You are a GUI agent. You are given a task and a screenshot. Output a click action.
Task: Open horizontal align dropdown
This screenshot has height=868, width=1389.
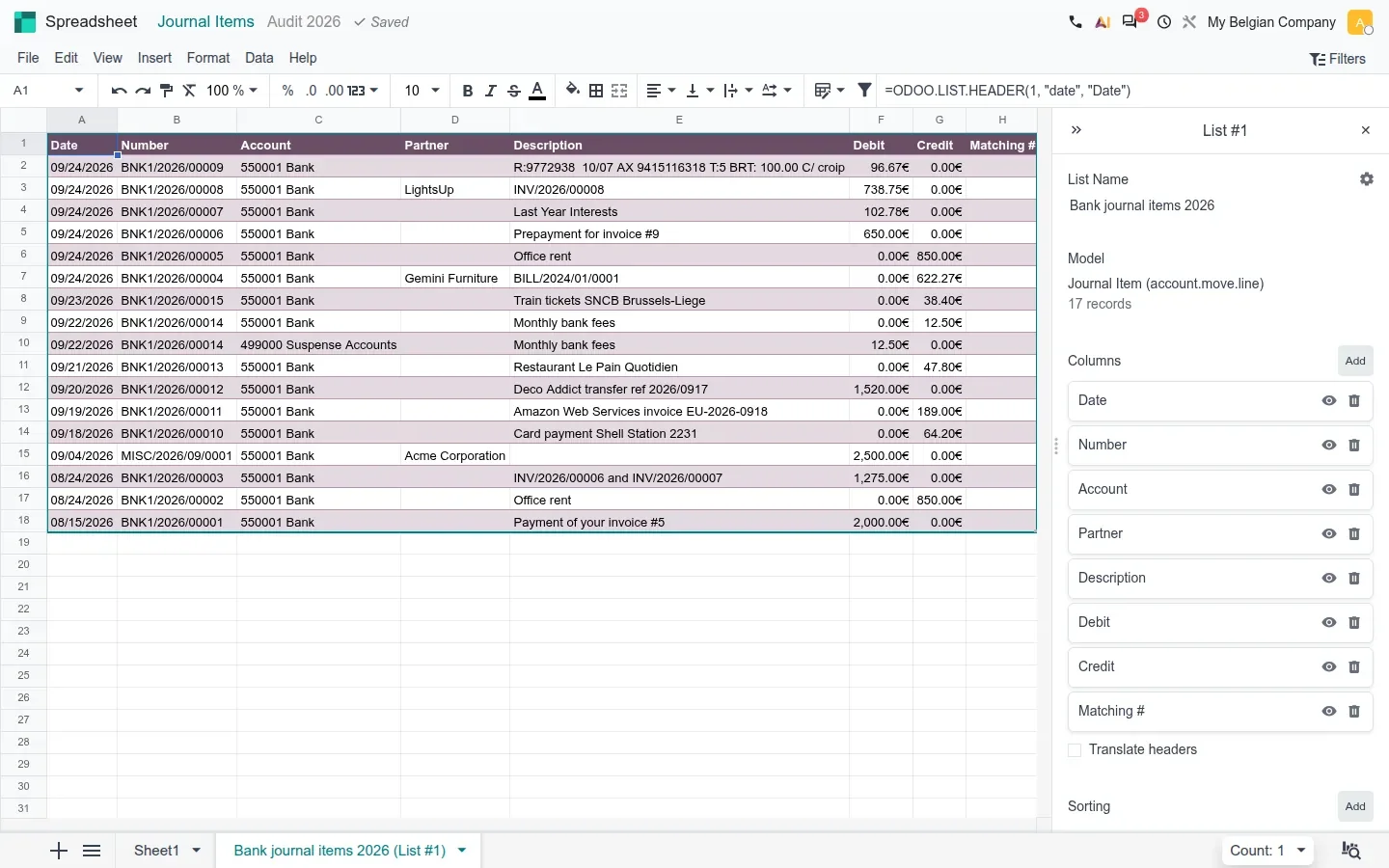(661, 91)
